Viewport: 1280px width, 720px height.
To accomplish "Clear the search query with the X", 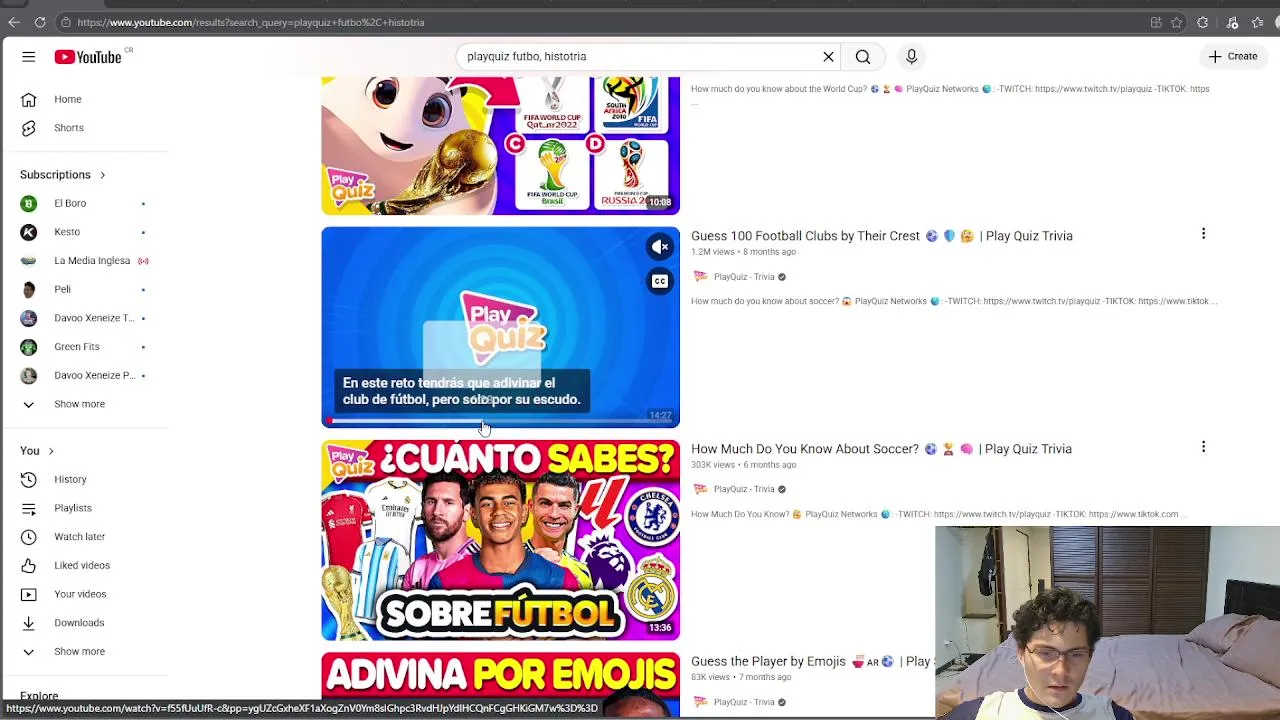I will click(x=828, y=57).
